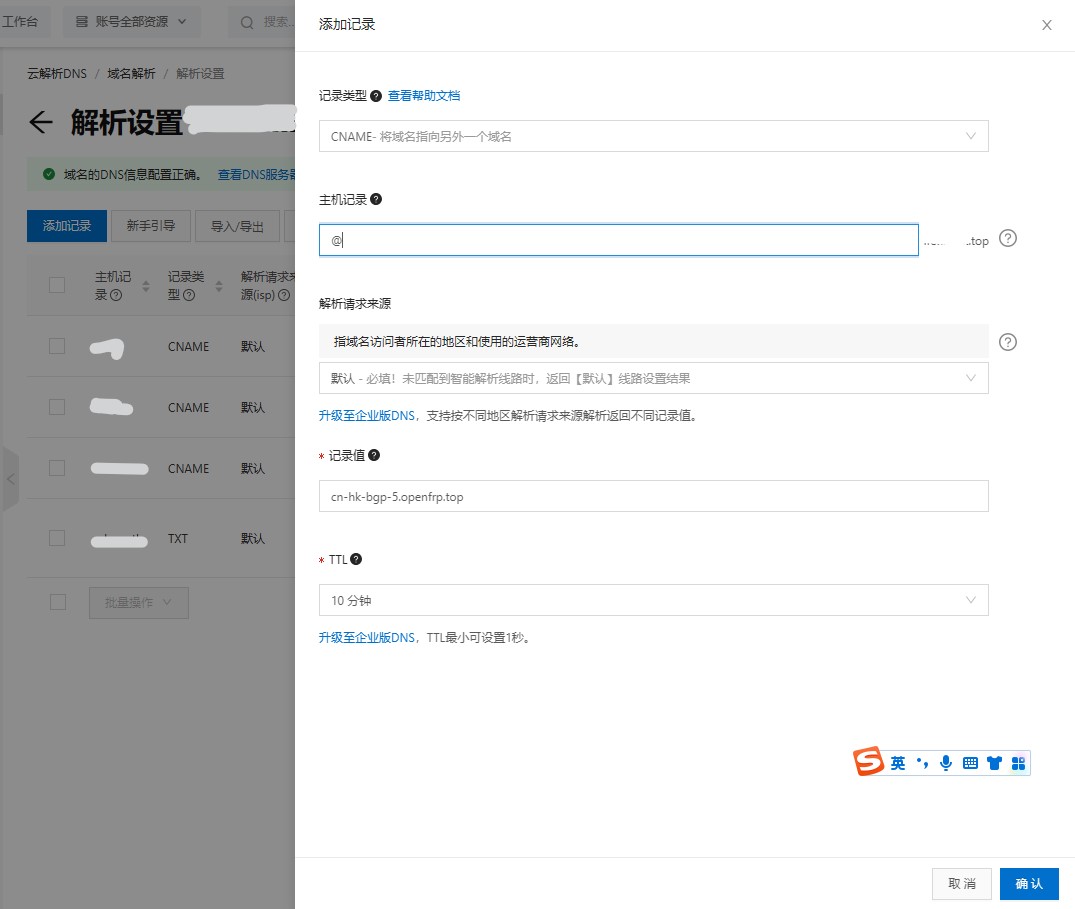1075x909 pixels.
Task: Click the back arrow beside 解析设置 title
Action: [40, 123]
